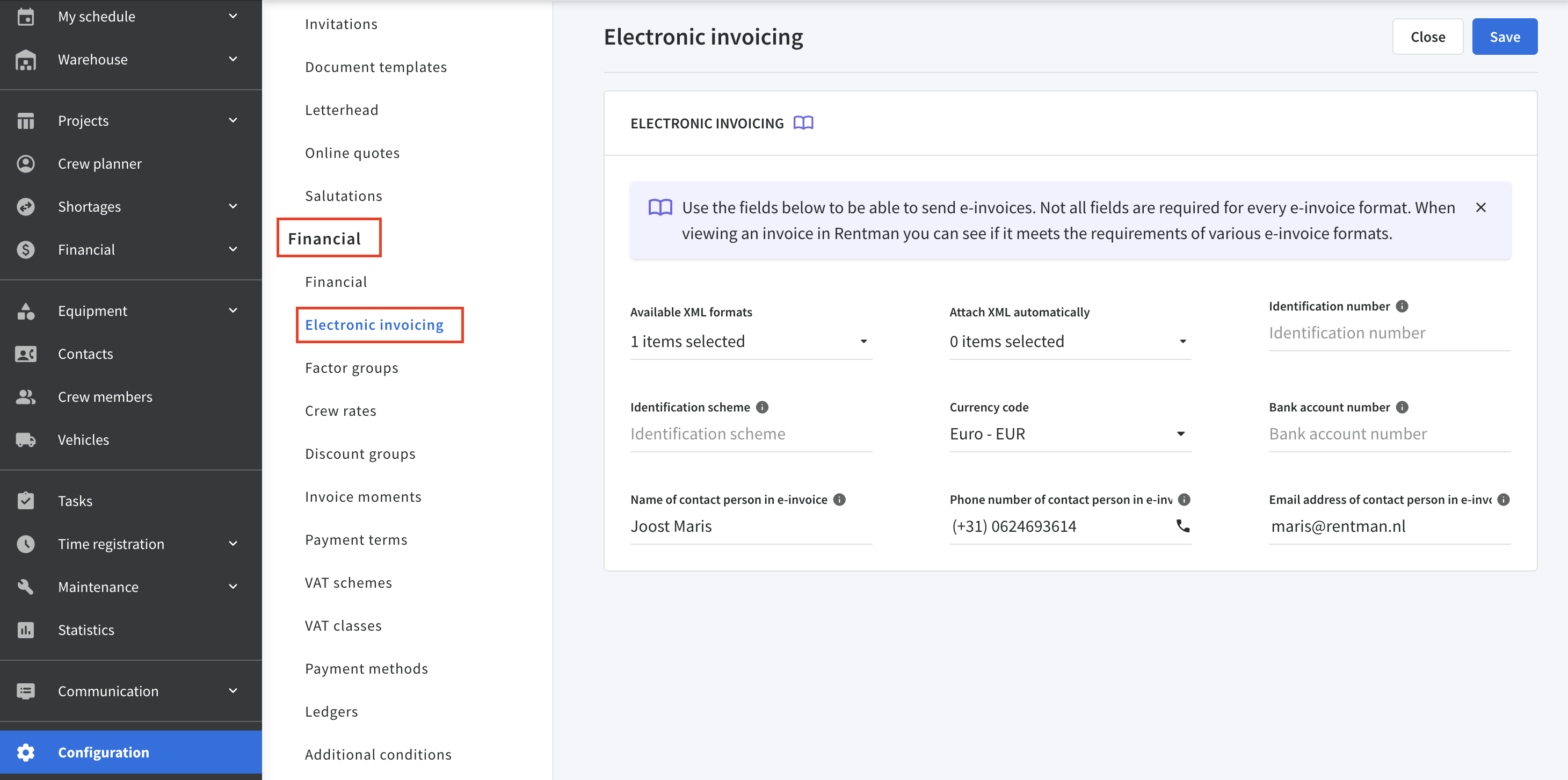Open Factor groups settings

[352, 369]
